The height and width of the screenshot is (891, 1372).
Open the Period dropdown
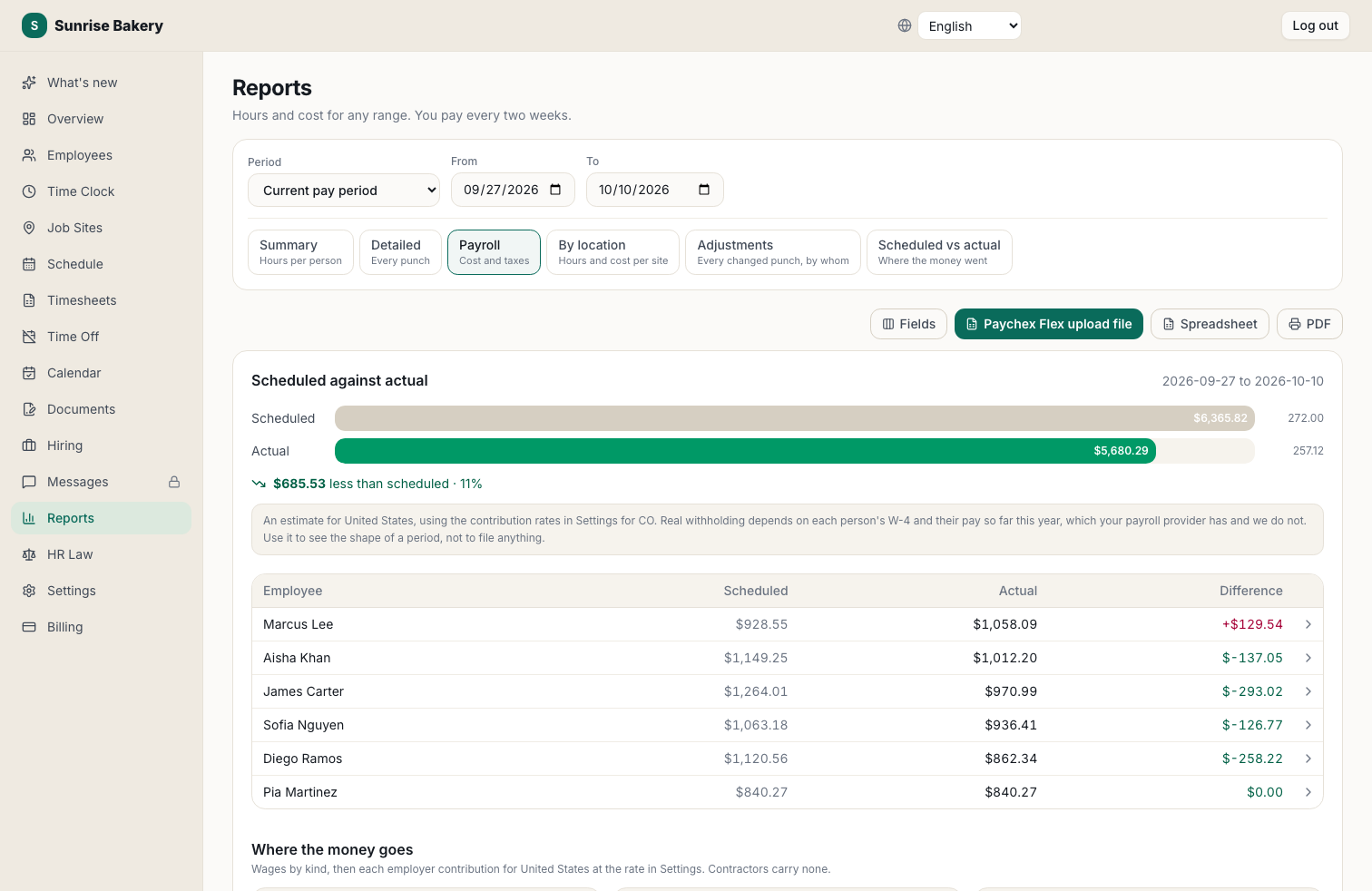click(x=344, y=191)
